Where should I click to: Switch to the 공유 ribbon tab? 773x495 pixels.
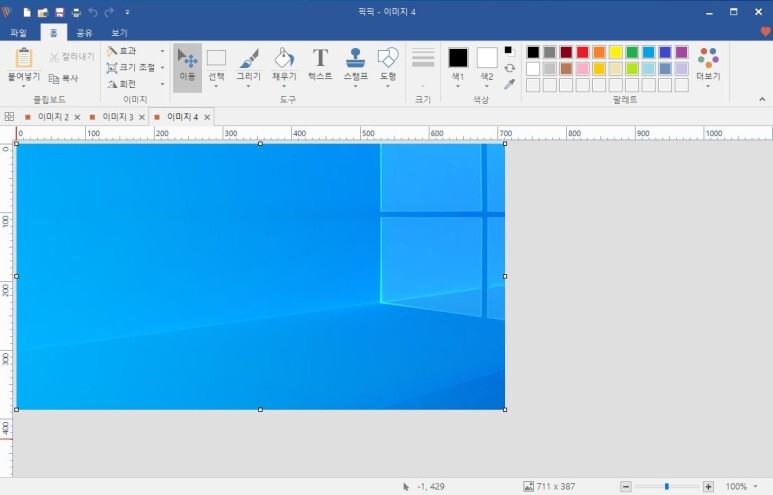(x=84, y=33)
